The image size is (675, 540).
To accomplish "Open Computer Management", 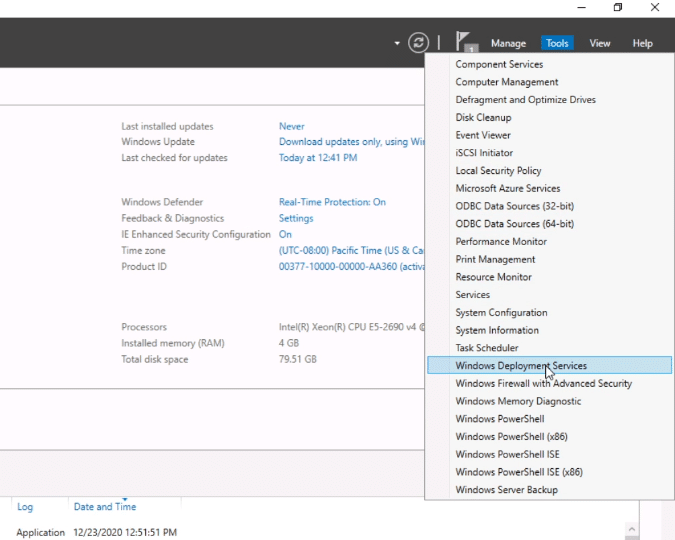I will coord(506,82).
